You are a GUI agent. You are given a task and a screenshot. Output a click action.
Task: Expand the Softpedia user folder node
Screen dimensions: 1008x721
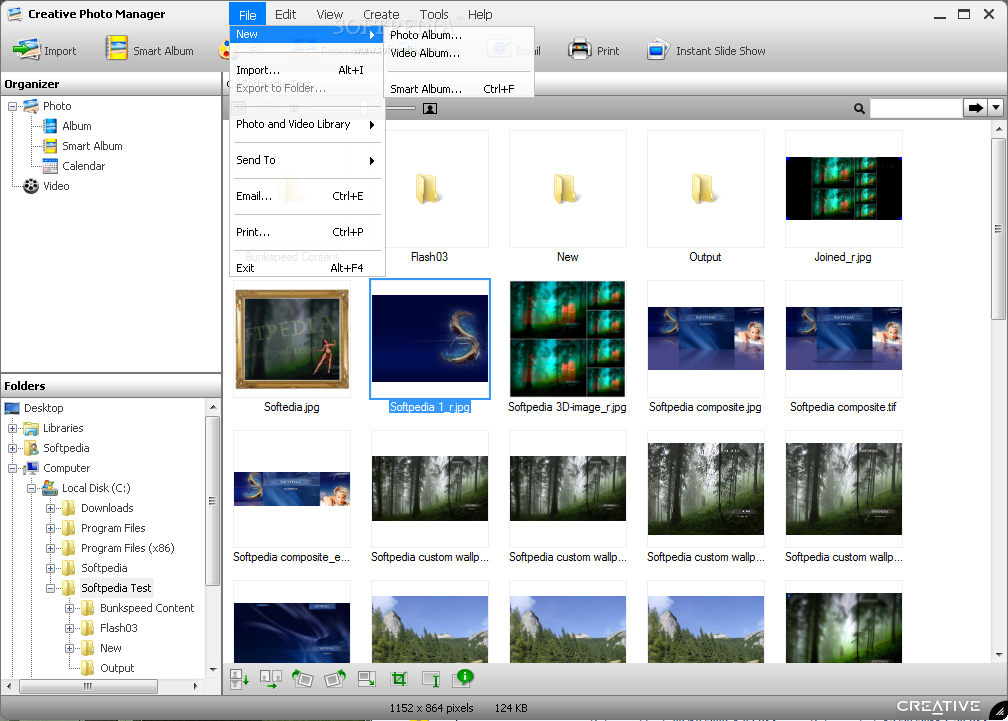point(12,448)
